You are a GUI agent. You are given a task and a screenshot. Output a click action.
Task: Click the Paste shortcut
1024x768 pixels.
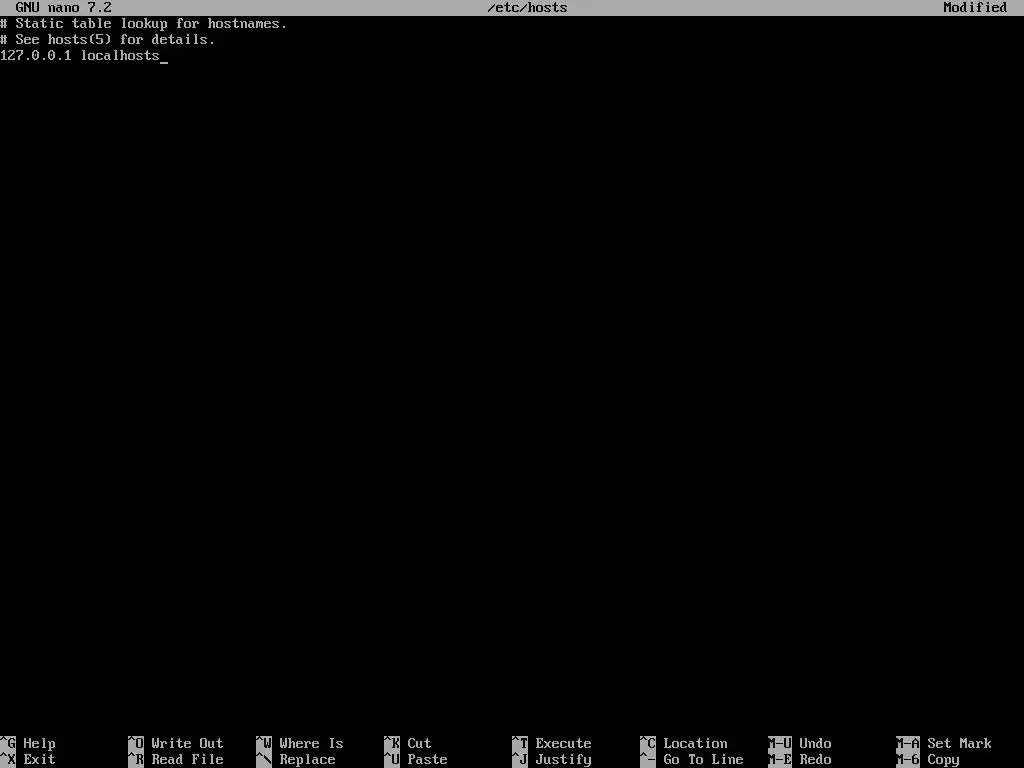(x=416, y=760)
